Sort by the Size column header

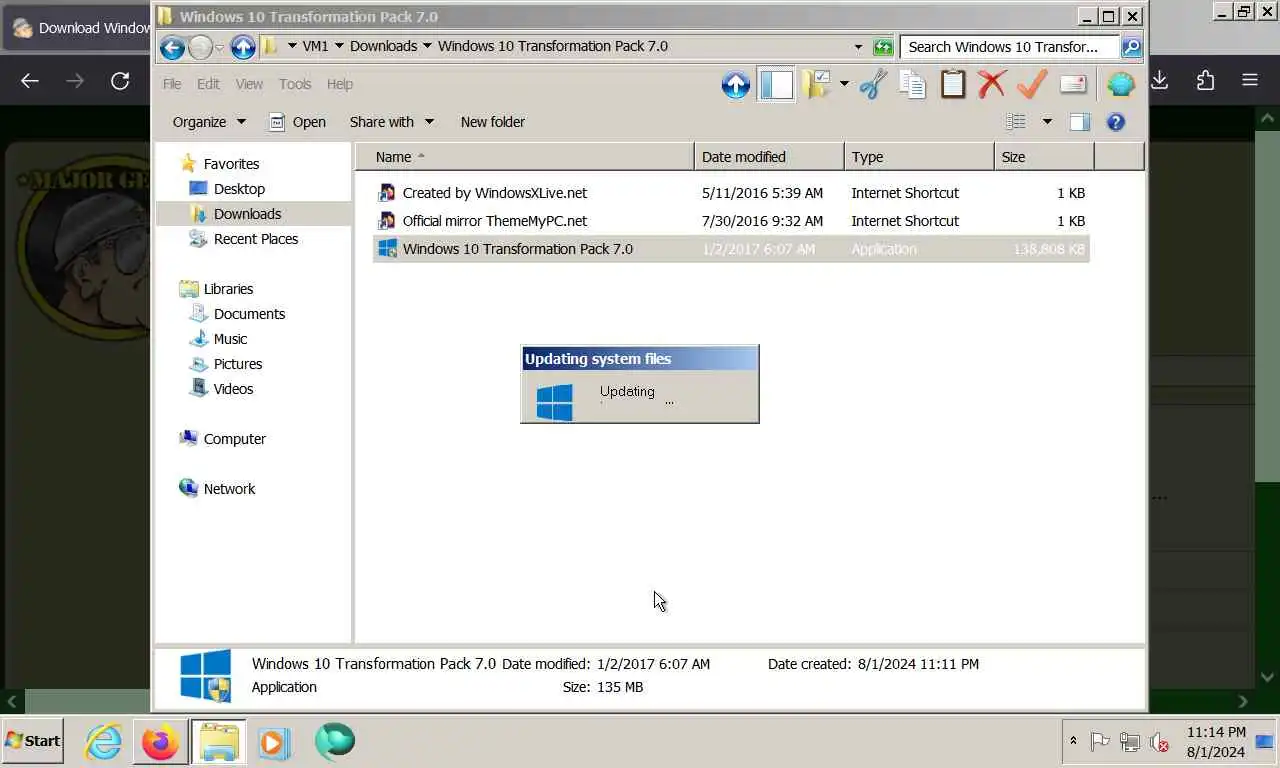coord(1044,157)
